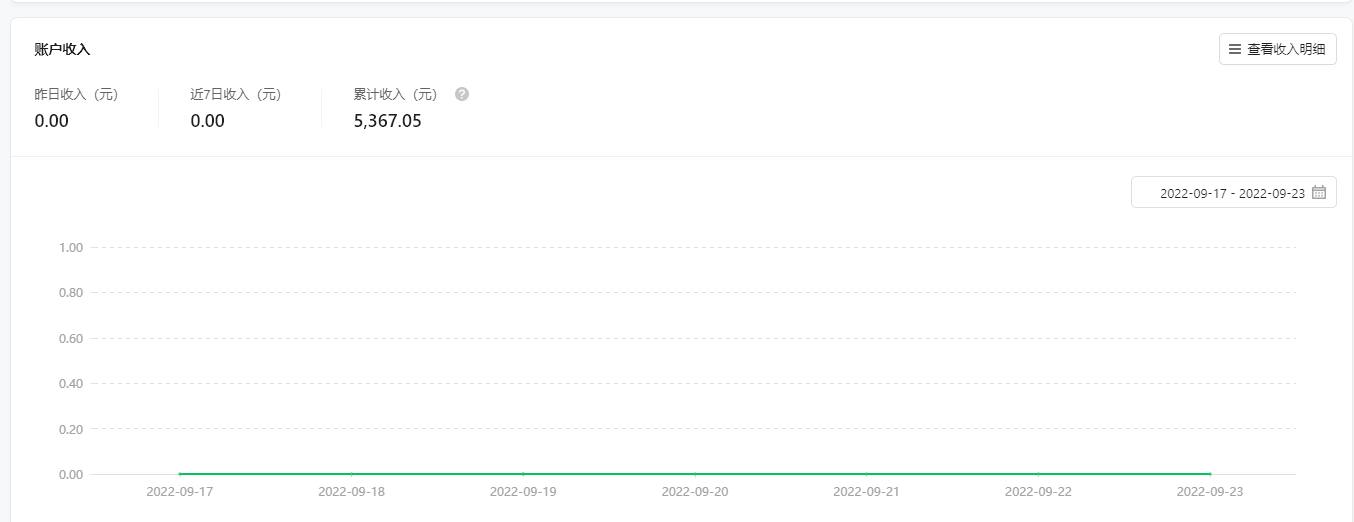Viewport: 1354px width, 522px height.
Task: Select the 2022-09-19 data point on chart
Action: click(523, 474)
